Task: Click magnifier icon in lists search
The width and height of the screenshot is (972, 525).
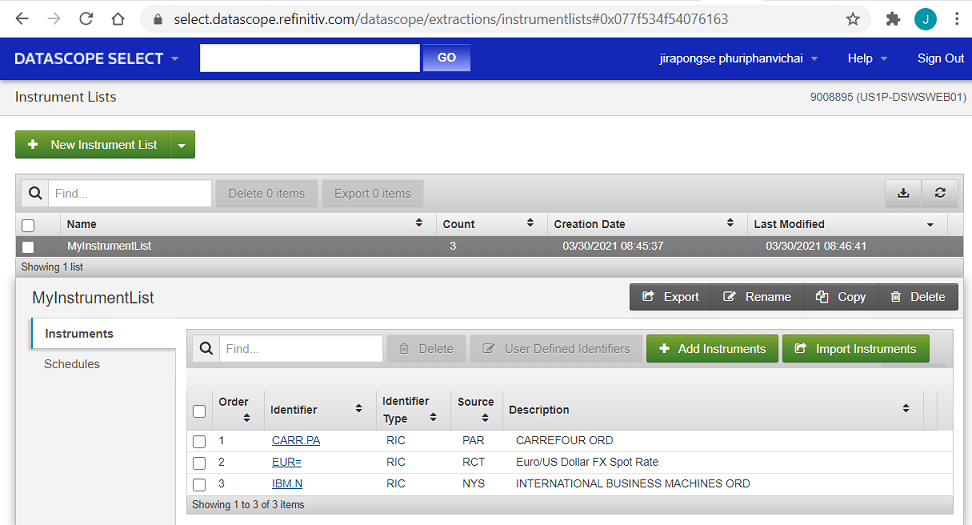Action: click(x=35, y=193)
